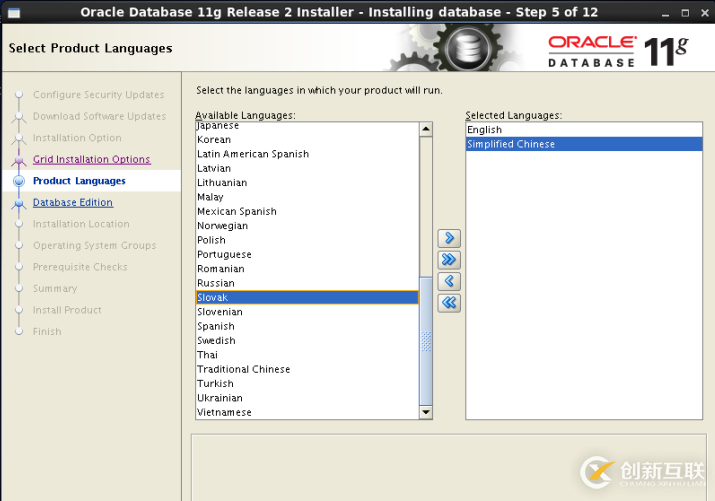The image size is (715, 501).
Task: Select Polish in the Available Languages list
Action: click(307, 240)
